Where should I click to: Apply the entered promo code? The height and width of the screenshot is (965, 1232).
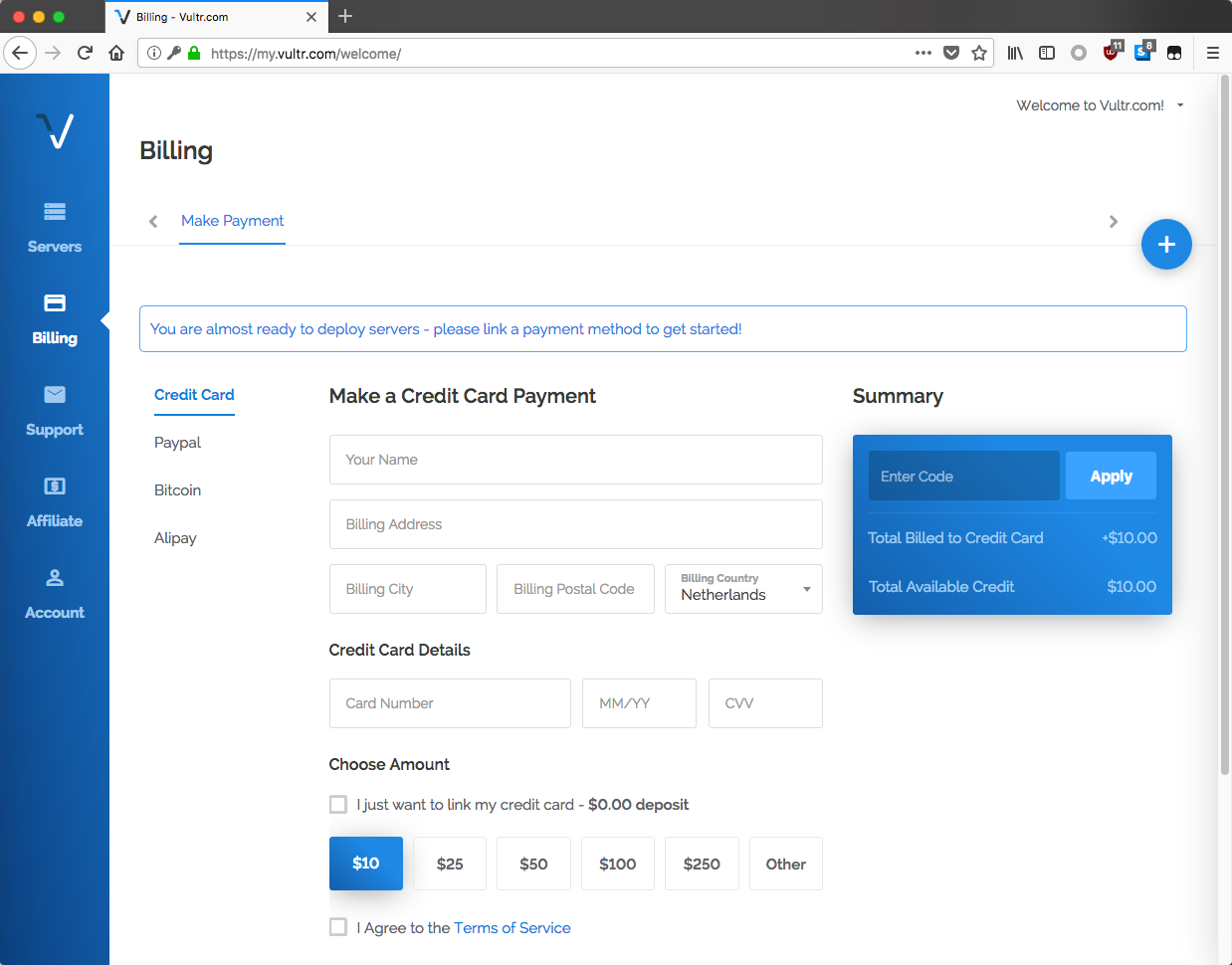click(1111, 476)
